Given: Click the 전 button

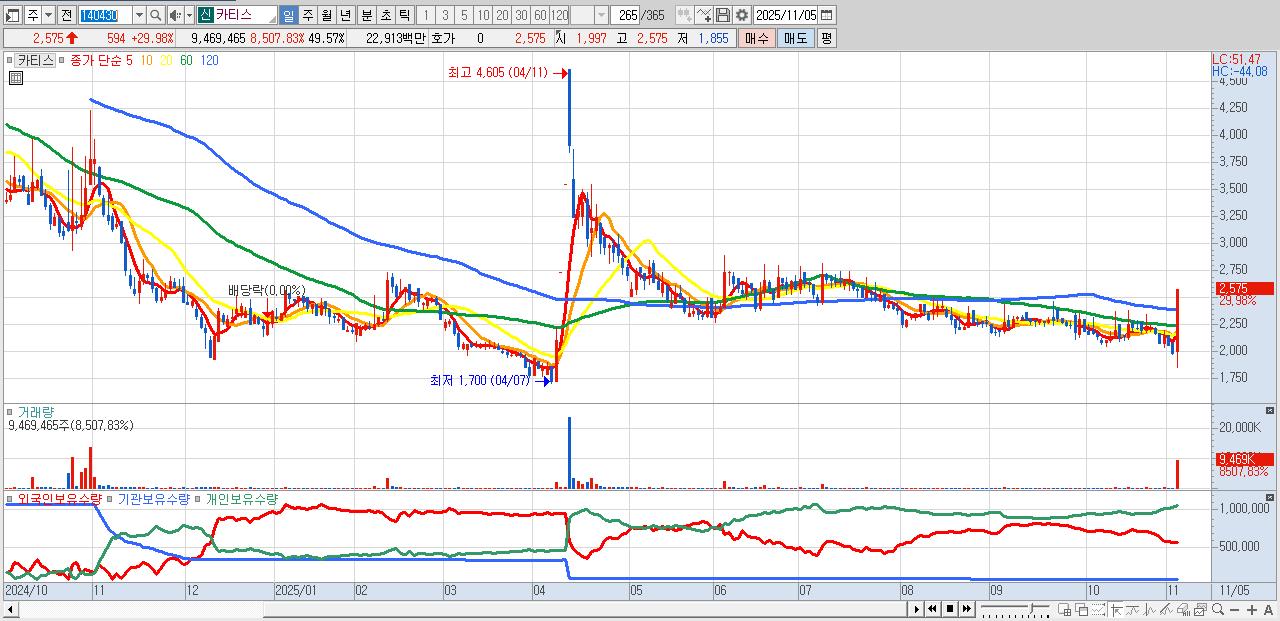Looking at the screenshot, I should (x=66, y=16).
